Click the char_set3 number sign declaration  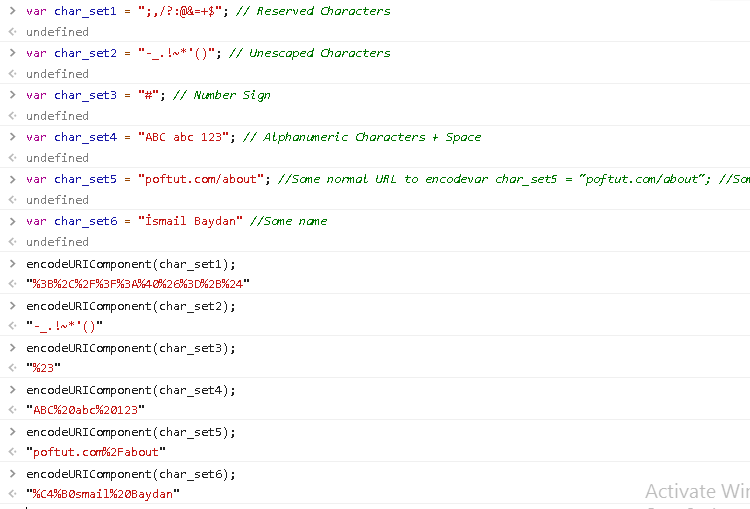[148, 95]
